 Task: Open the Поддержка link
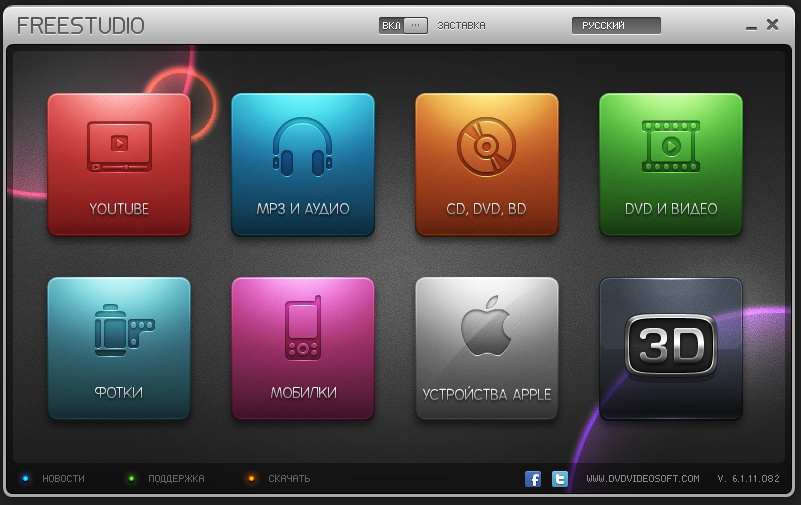[x=176, y=478]
